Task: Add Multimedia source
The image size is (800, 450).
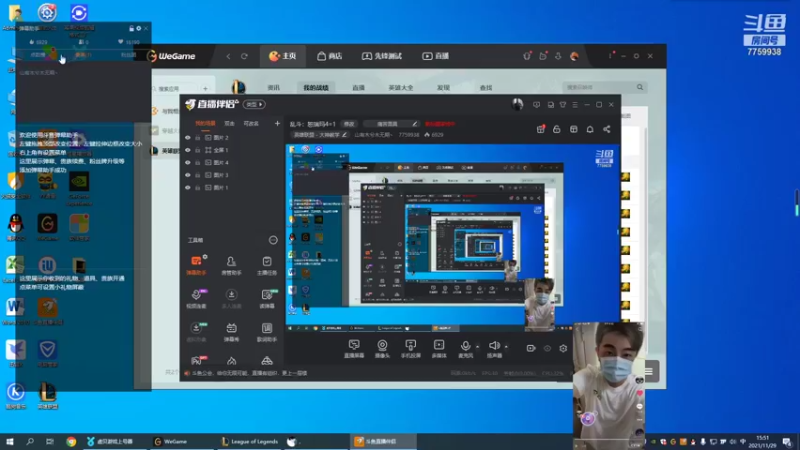Action: 439,348
